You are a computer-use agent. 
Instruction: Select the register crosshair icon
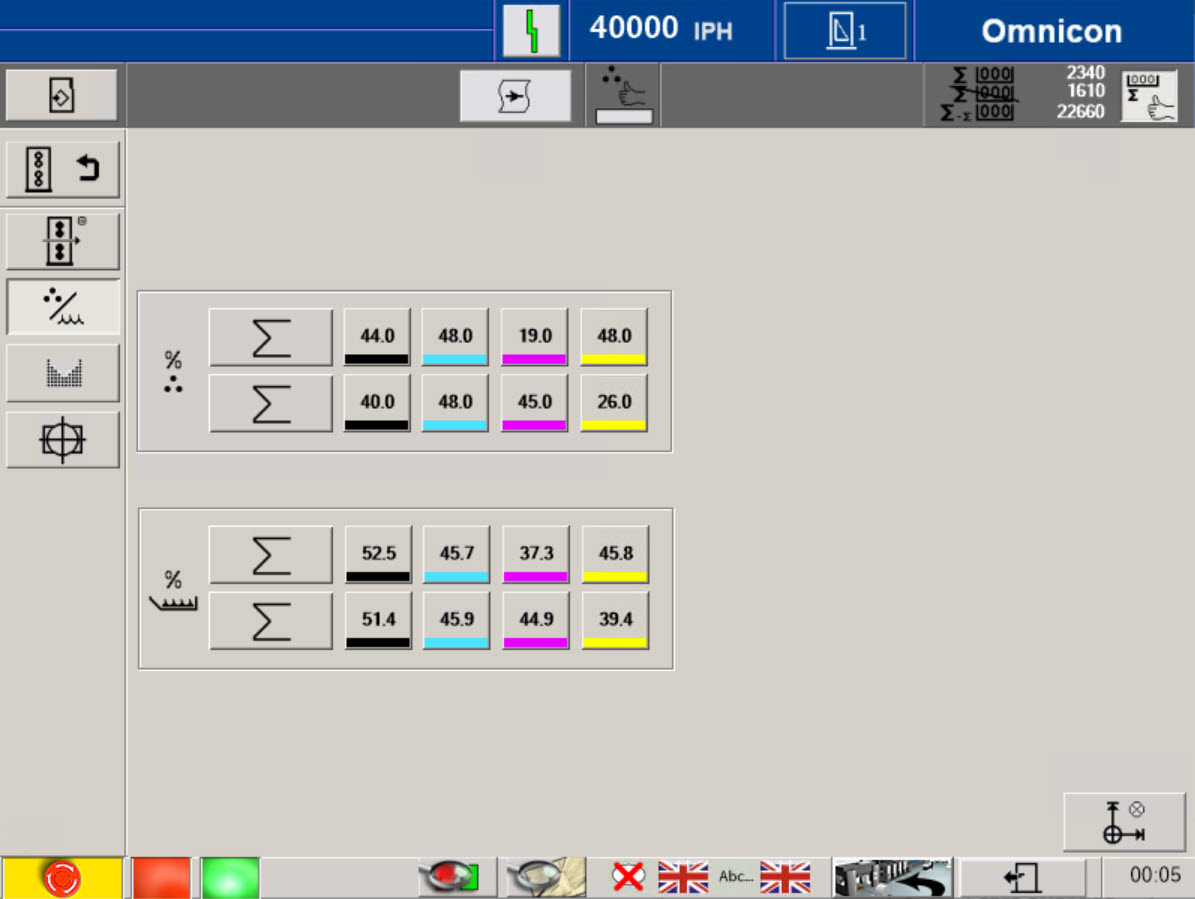(63, 440)
